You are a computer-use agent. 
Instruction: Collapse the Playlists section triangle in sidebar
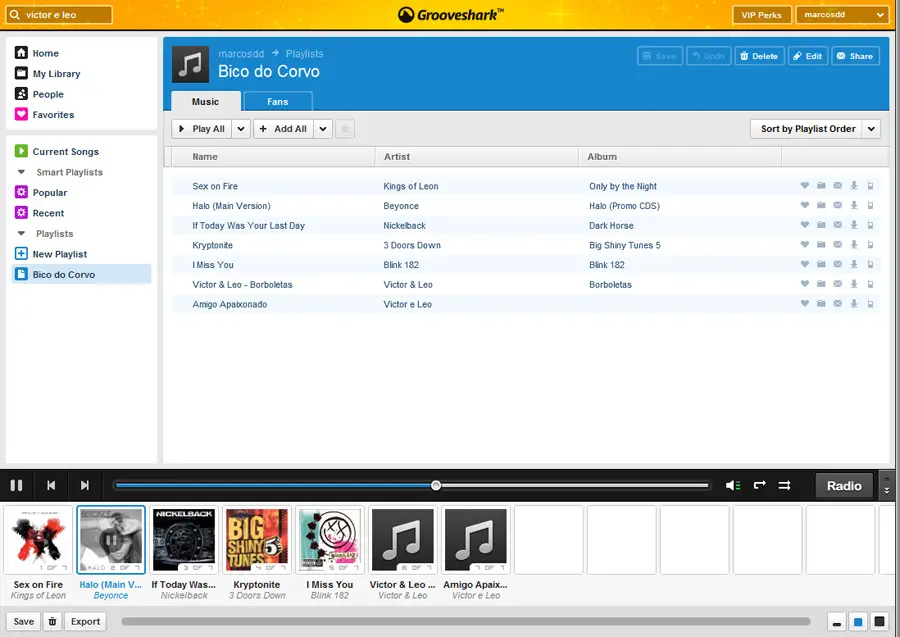click(x=21, y=234)
